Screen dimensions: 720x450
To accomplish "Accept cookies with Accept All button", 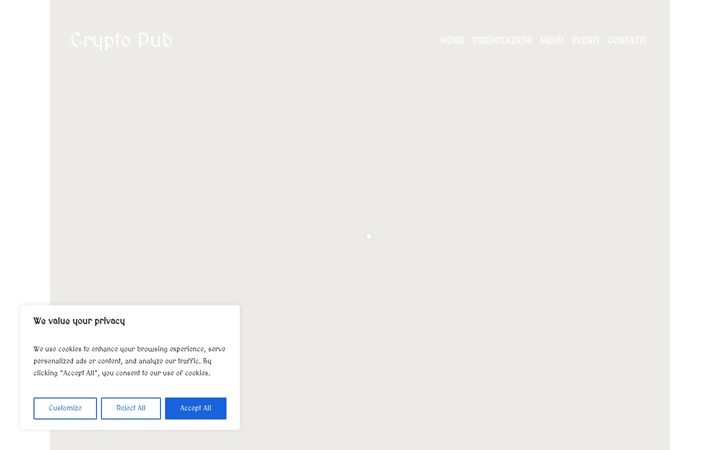I will (196, 408).
